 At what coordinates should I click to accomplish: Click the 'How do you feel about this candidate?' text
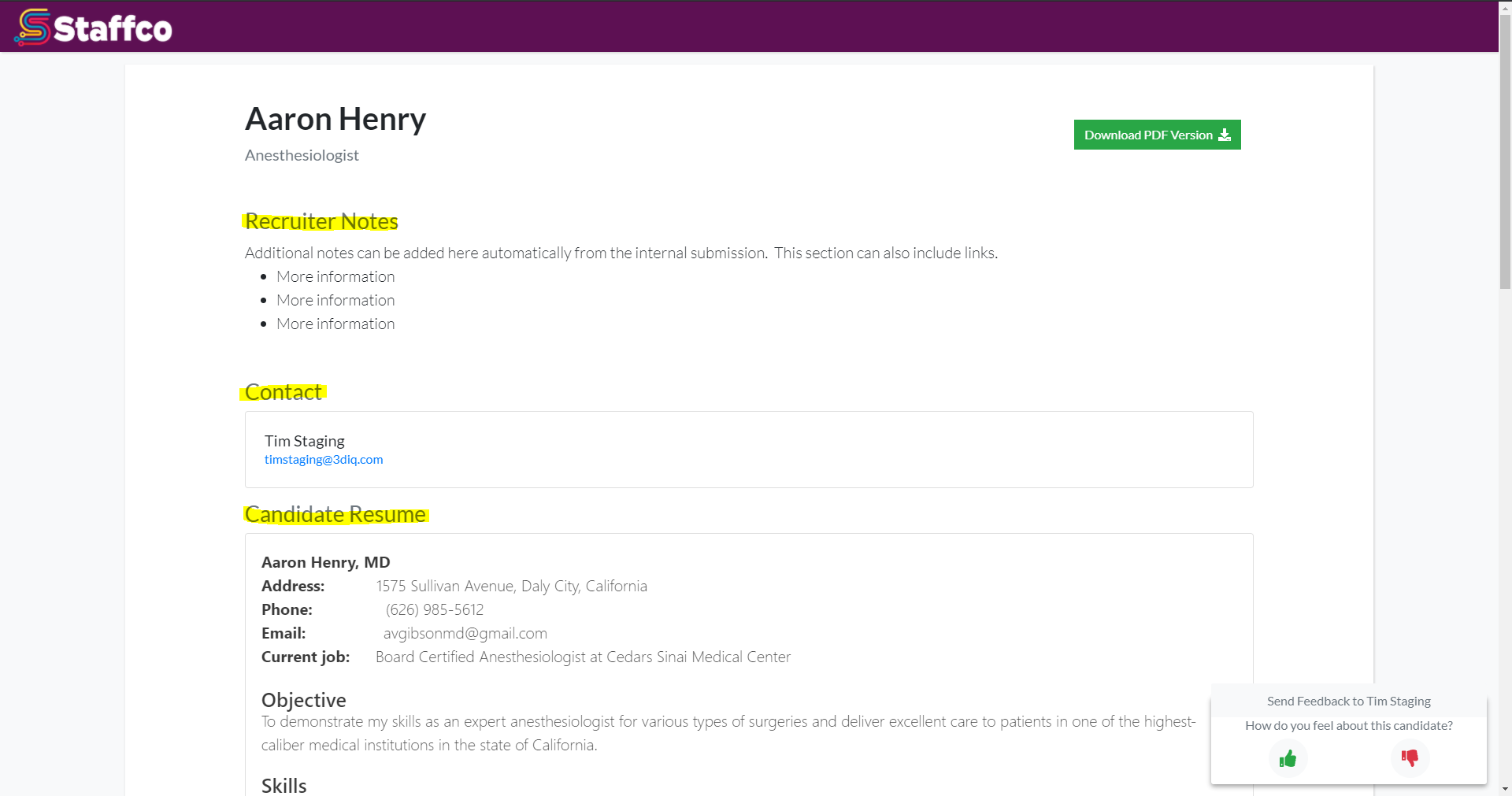[1349, 725]
